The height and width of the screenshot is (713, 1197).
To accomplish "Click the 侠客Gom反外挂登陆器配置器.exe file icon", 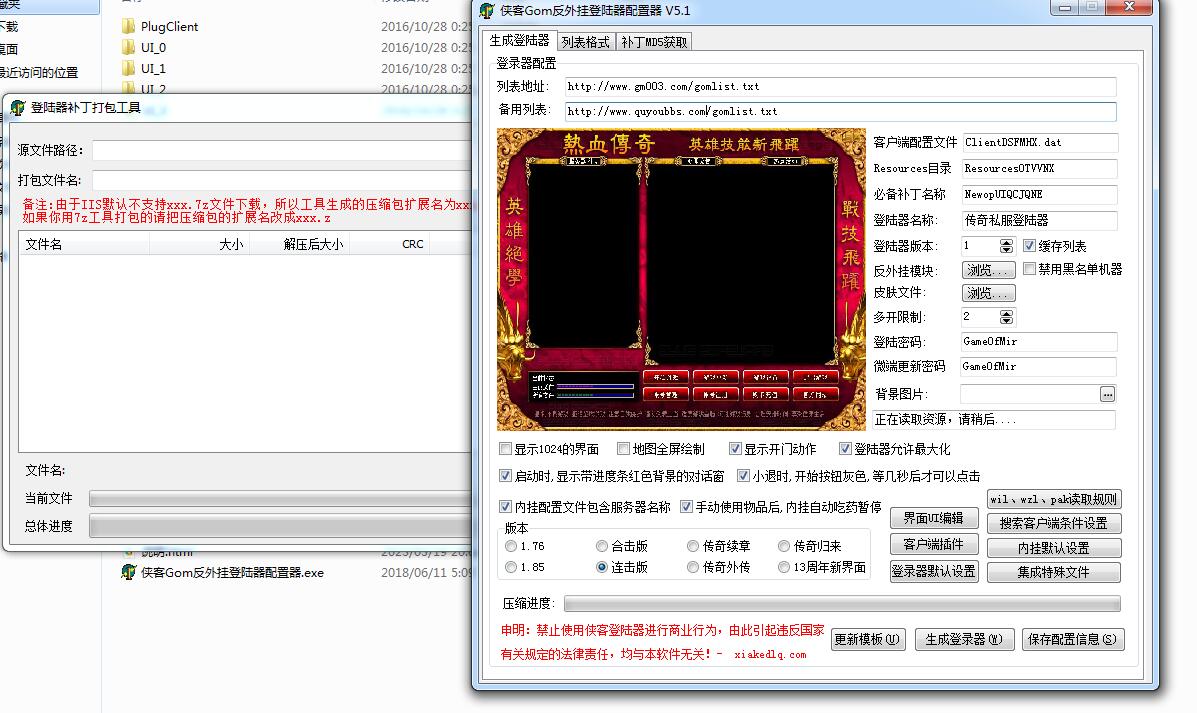I will (x=128, y=573).
